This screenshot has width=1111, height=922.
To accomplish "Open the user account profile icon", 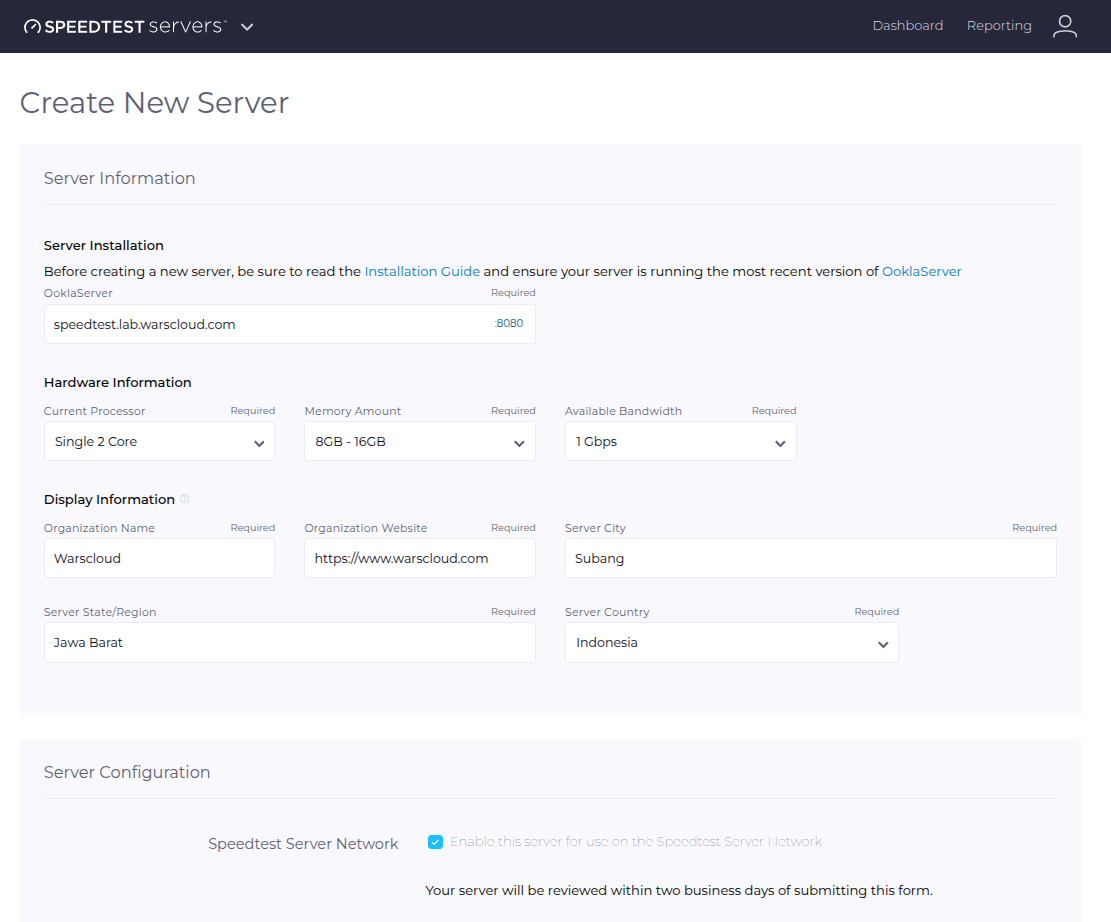I will point(1065,26).
